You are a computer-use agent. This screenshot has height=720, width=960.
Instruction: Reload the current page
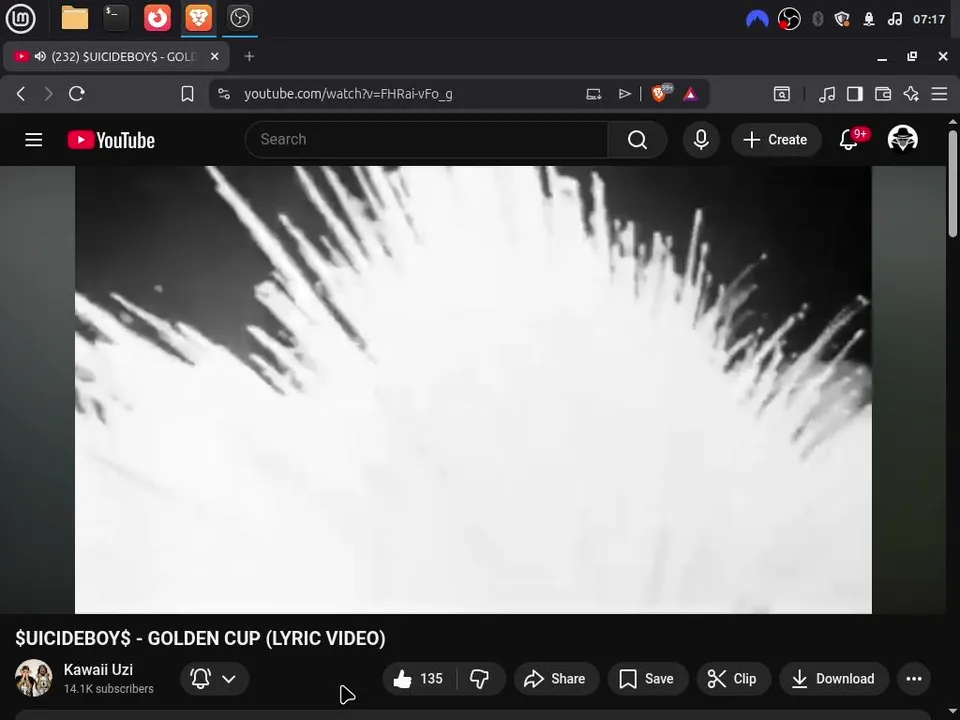77,94
